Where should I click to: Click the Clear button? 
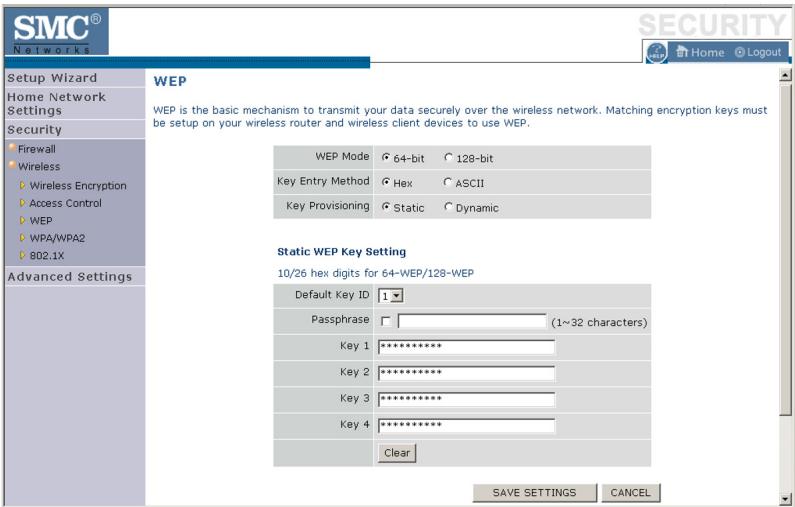[x=397, y=453]
